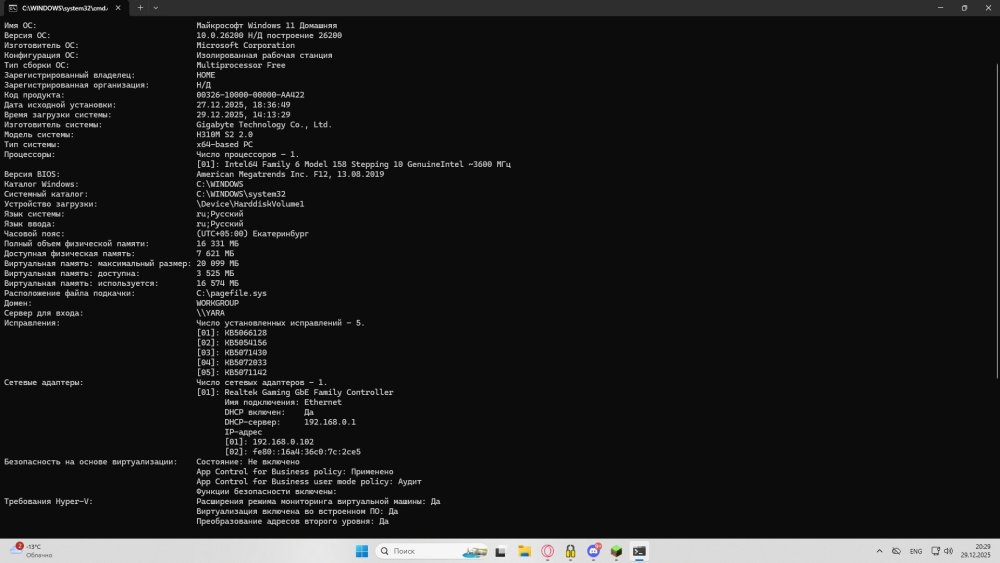Image resolution: width=1000 pixels, height=563 pixels.
Task: Click the text 'x64-based PC'
Action: point(224,145)
